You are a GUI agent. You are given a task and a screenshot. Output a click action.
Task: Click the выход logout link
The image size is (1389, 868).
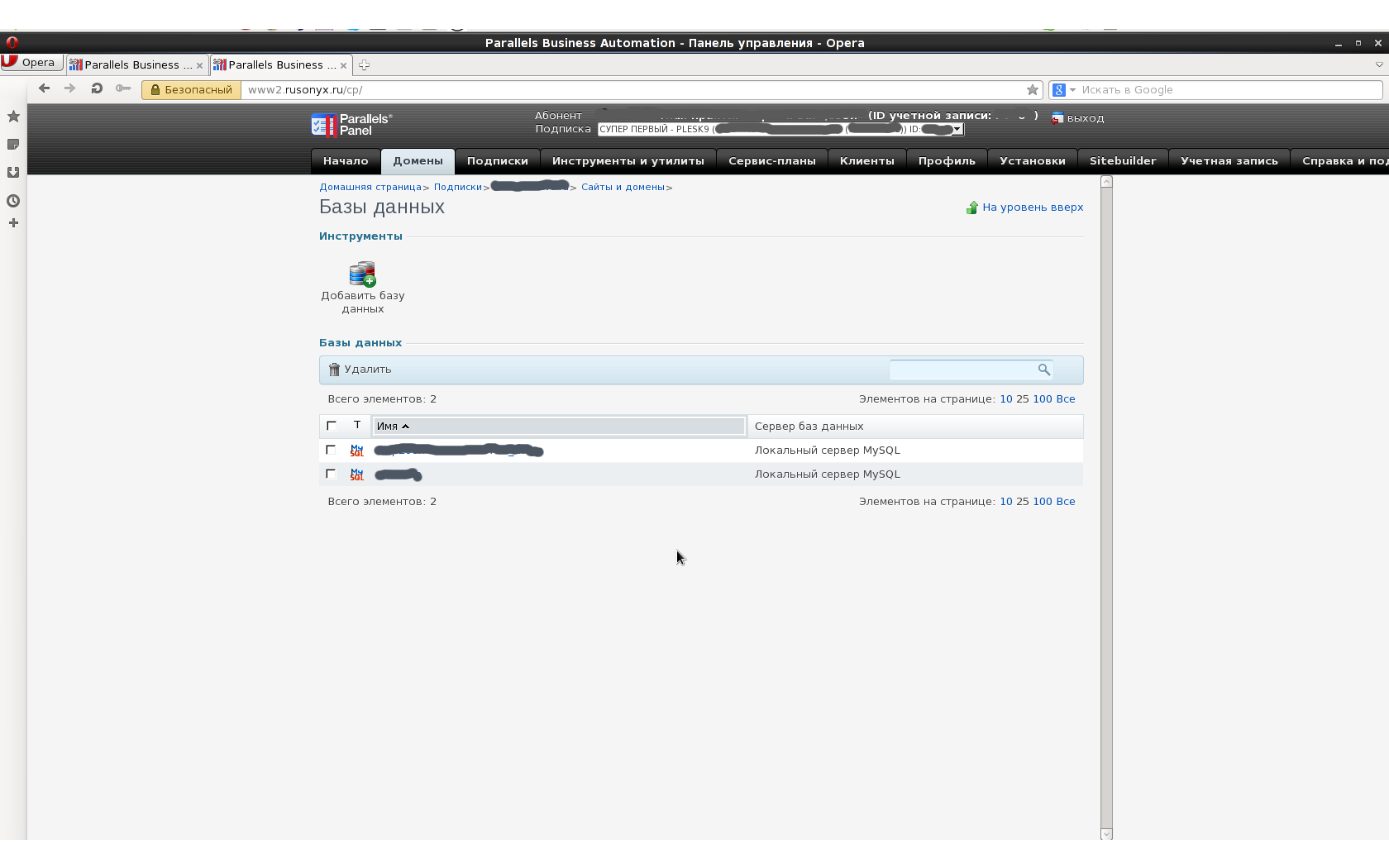1086,118
